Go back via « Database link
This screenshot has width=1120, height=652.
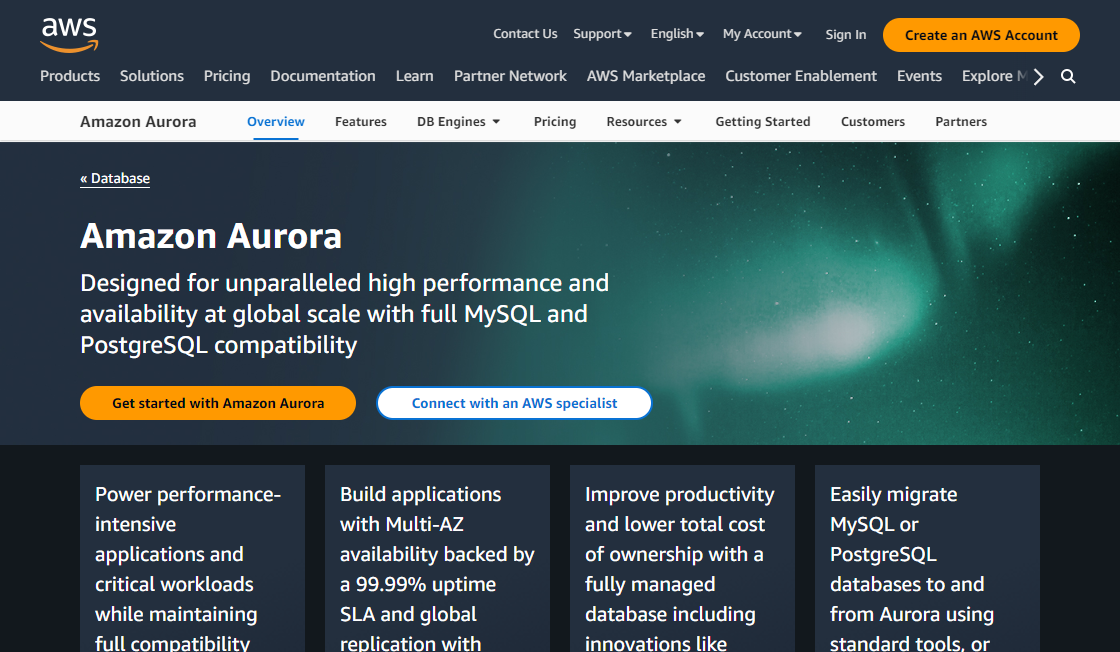(x=115, y=179)
